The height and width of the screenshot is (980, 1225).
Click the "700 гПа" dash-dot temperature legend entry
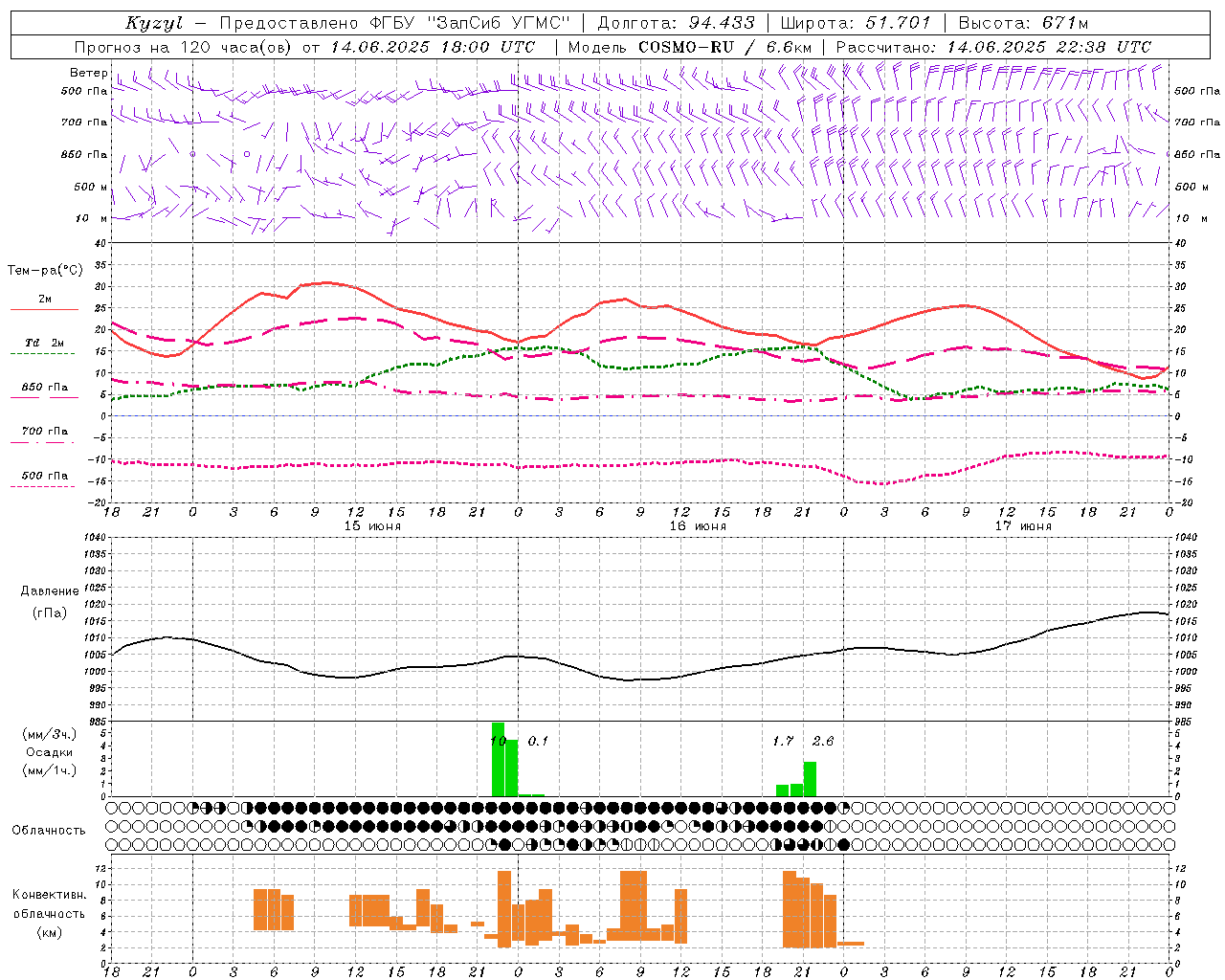(45, 432)
